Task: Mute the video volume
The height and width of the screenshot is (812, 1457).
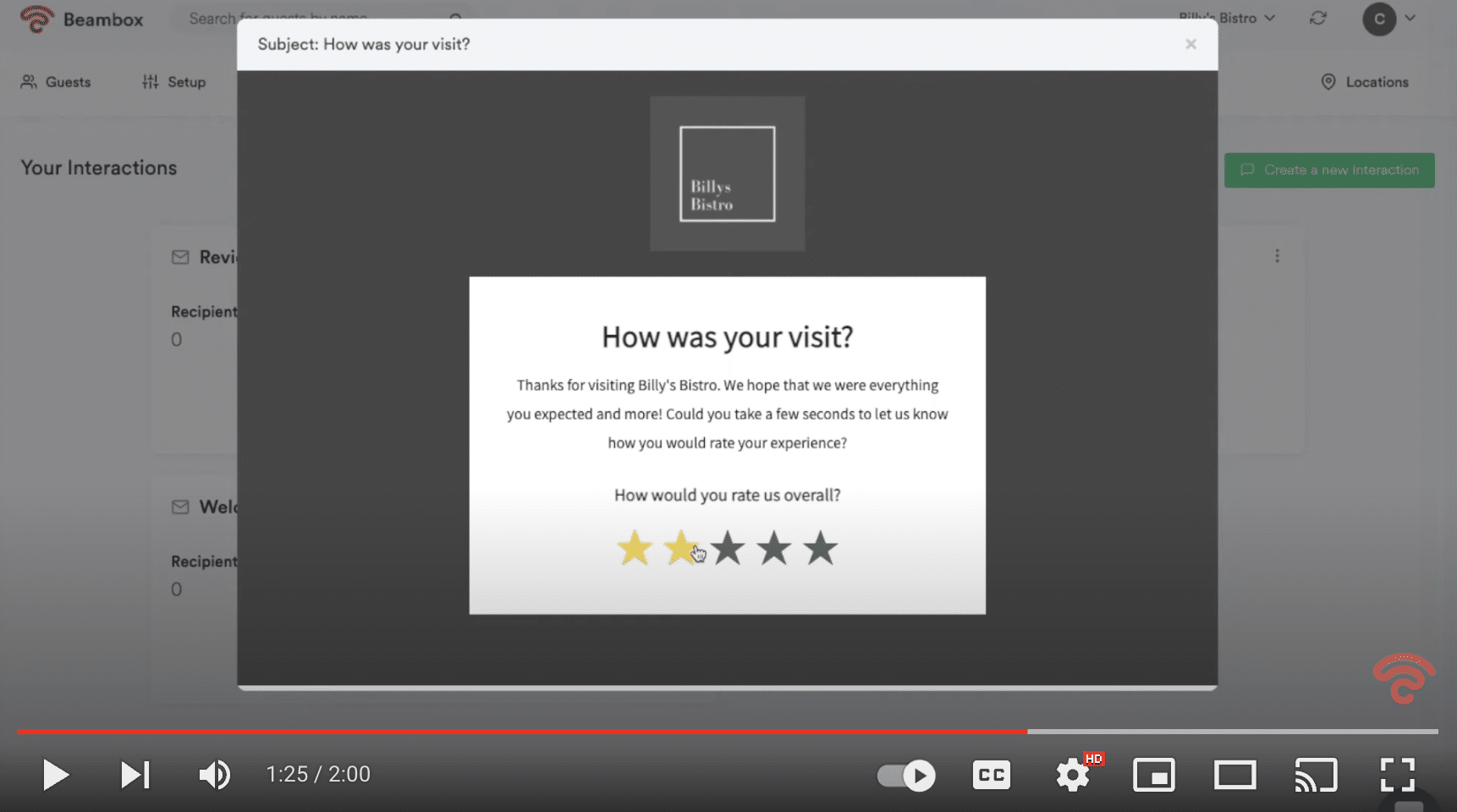Action: click(x=214, y=775)
